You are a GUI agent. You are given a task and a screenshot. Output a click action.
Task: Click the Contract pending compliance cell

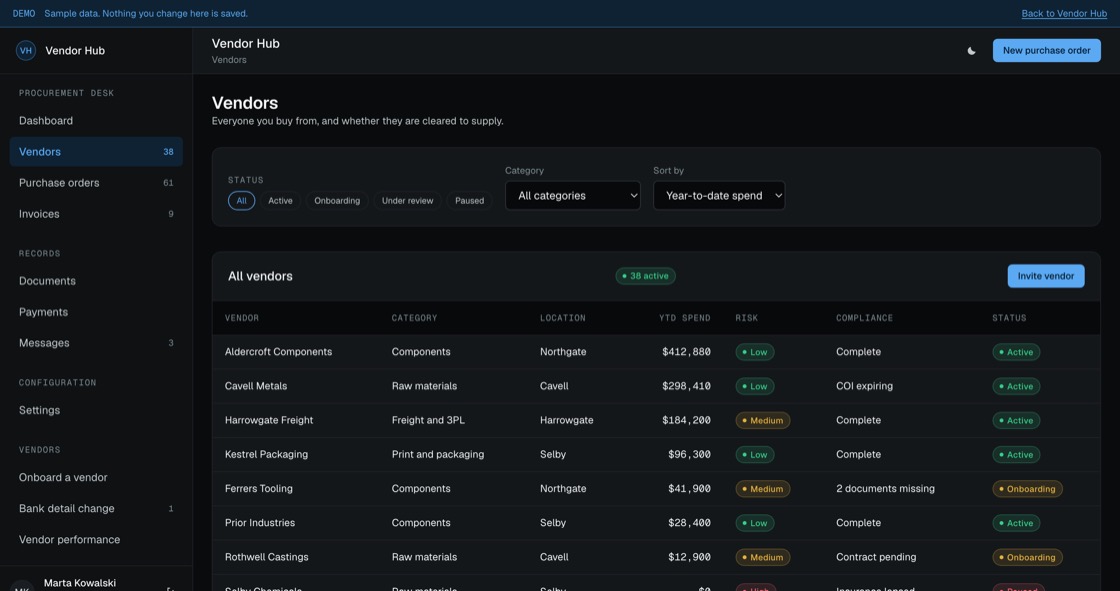point(876,557)
